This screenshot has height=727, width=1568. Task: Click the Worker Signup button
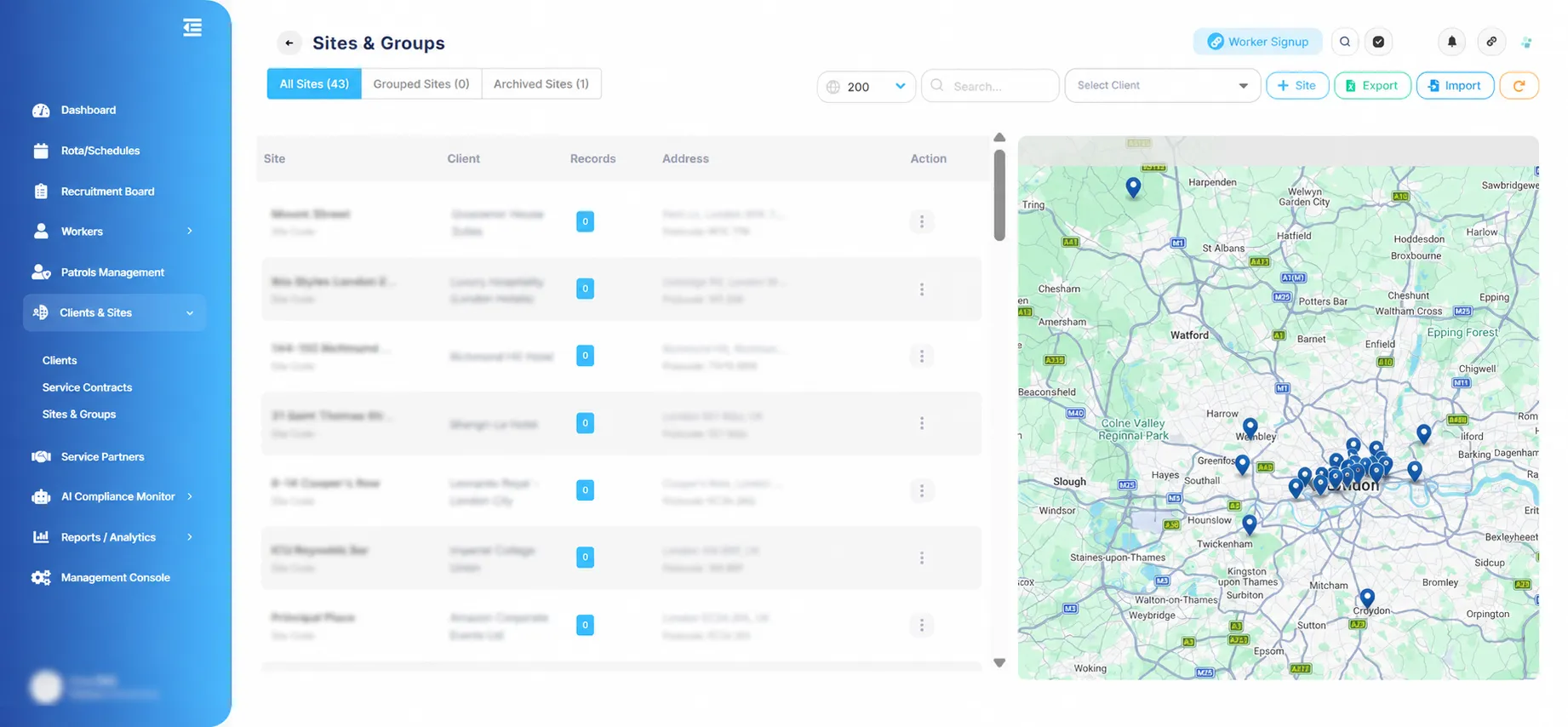1257,42
